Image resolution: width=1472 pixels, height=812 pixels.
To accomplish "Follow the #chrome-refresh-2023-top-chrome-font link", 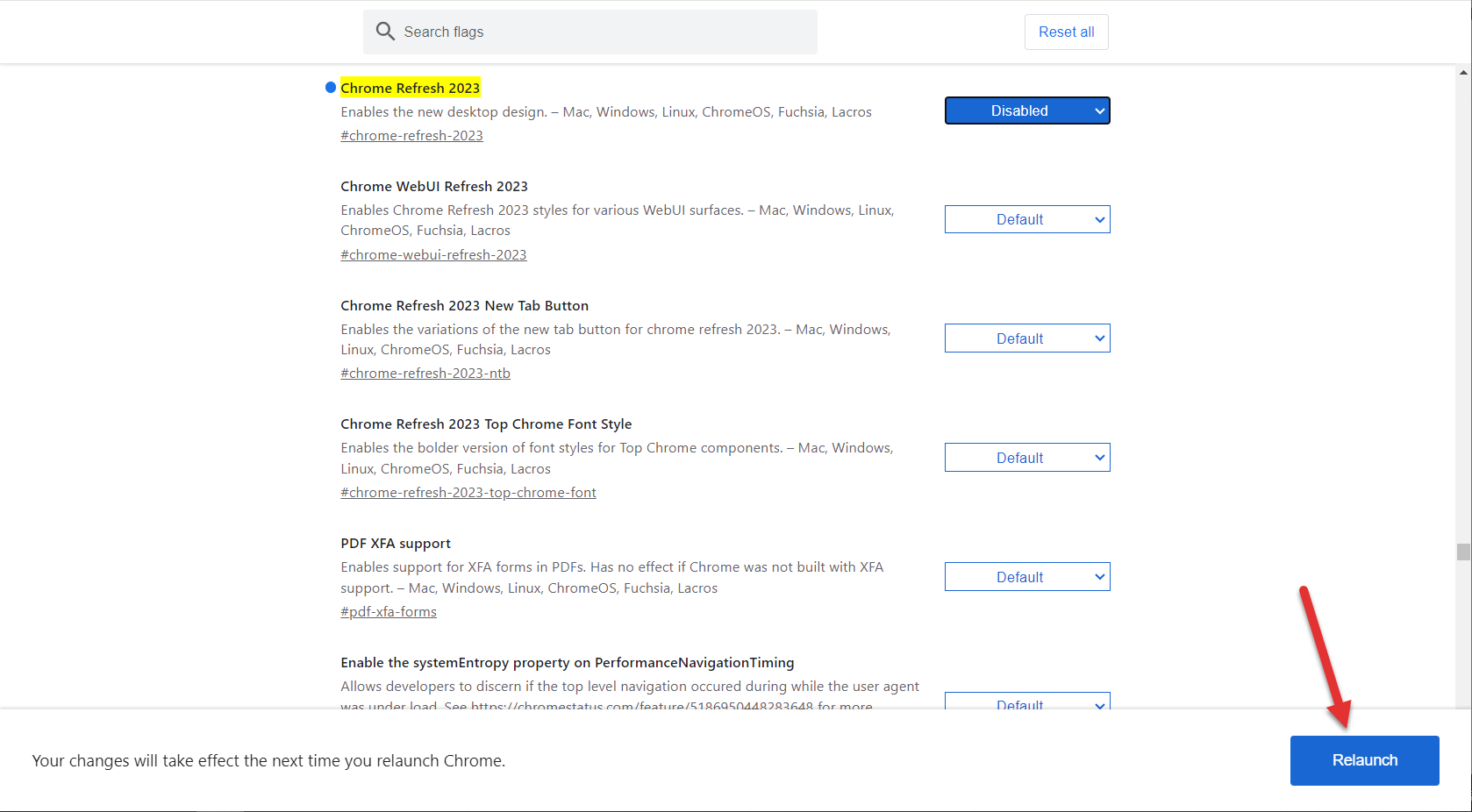I will (468, 493).
